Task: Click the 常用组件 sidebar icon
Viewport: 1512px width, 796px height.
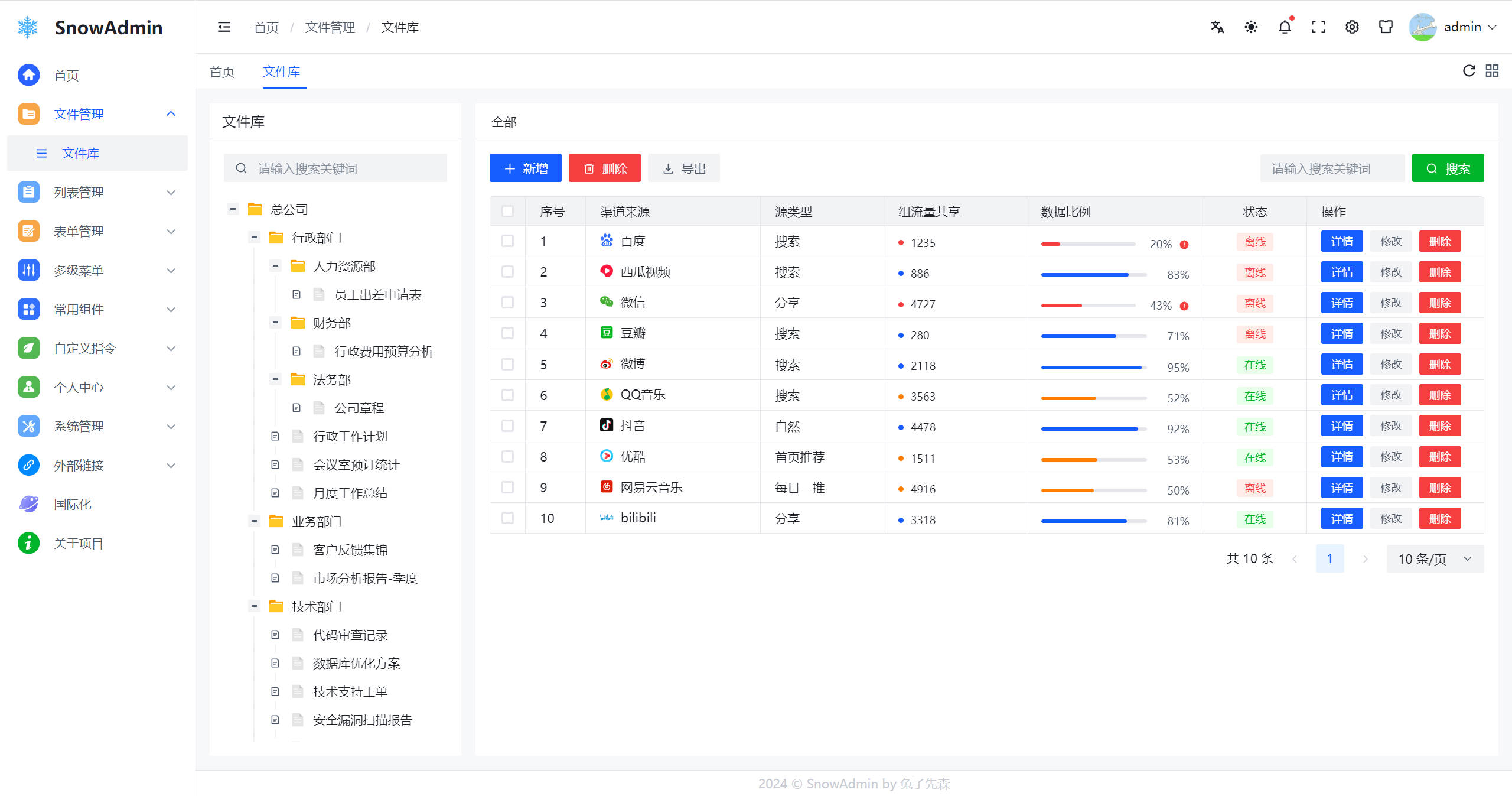Action: (28, 309)
